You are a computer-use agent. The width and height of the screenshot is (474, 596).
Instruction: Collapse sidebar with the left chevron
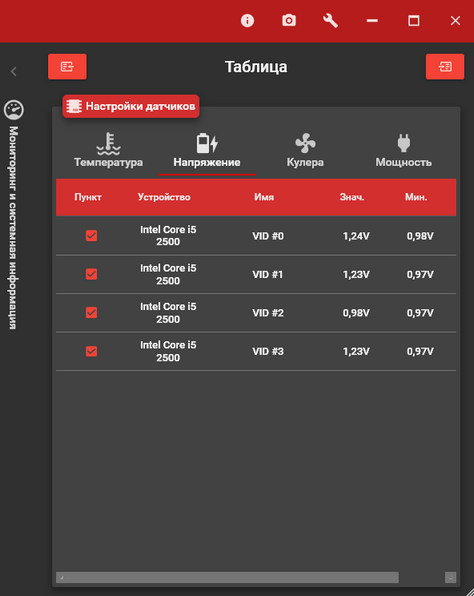[14, 71]
